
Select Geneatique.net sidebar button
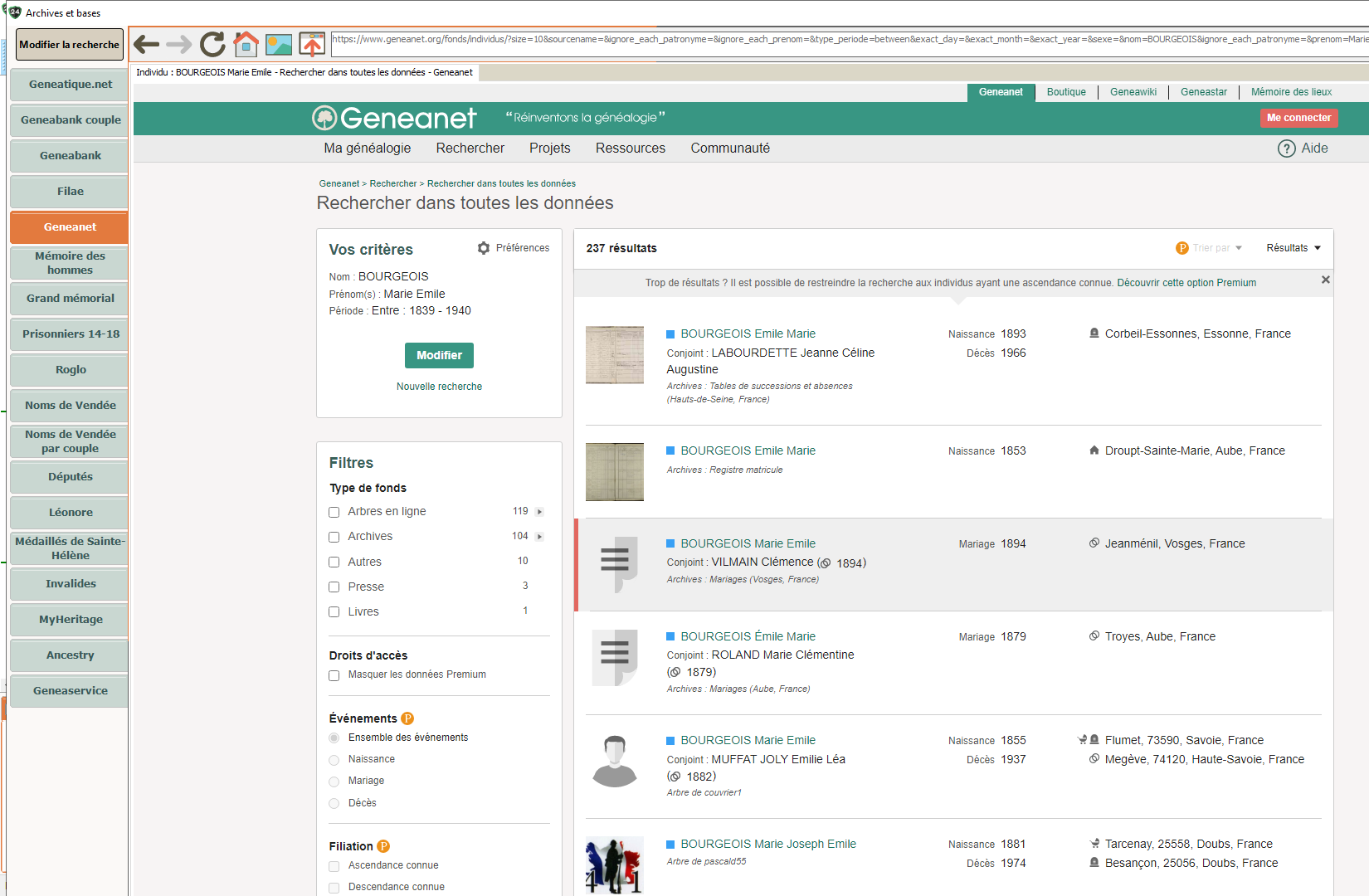point(70,85)
